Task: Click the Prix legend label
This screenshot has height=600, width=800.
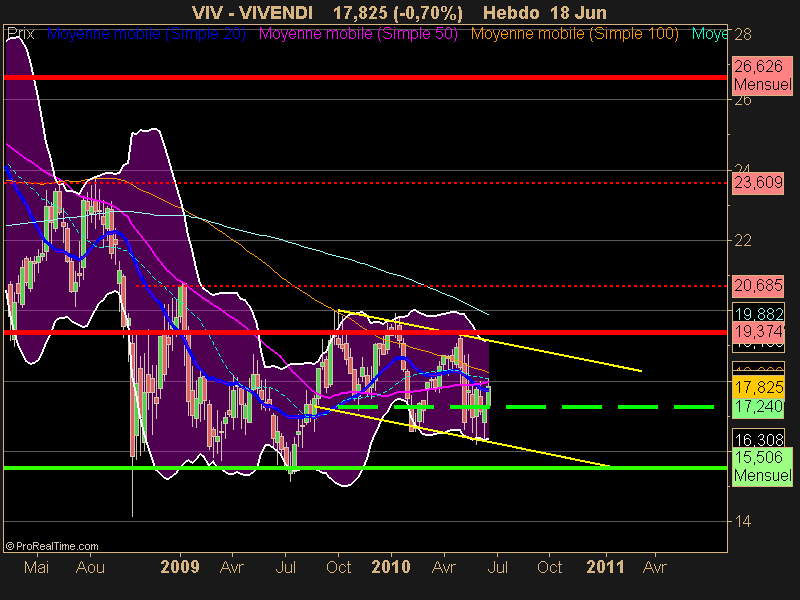Action: (20, 34)
